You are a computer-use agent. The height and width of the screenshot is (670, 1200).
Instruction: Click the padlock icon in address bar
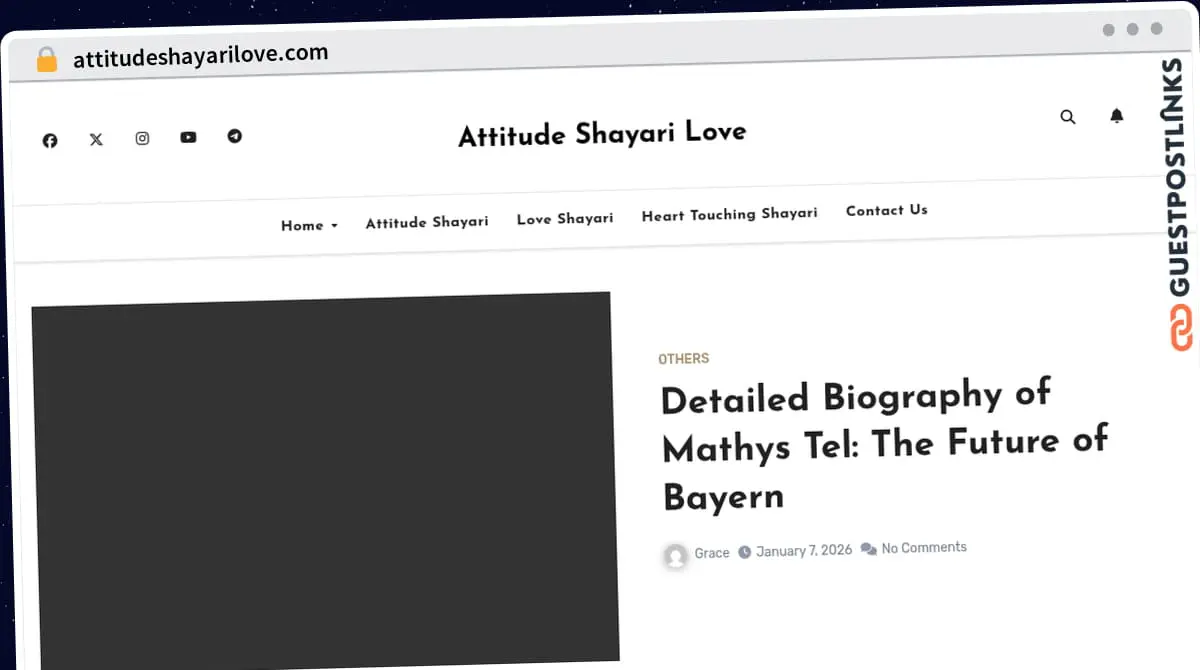point(47,60)
